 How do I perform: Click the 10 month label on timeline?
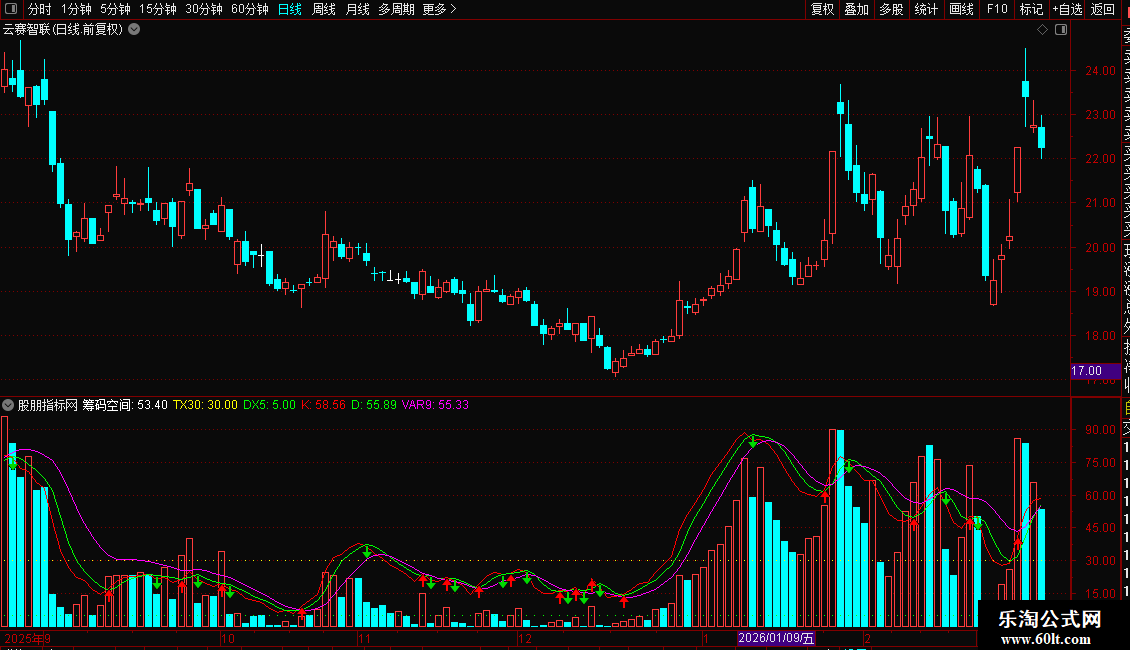click(x=228, y=638)
